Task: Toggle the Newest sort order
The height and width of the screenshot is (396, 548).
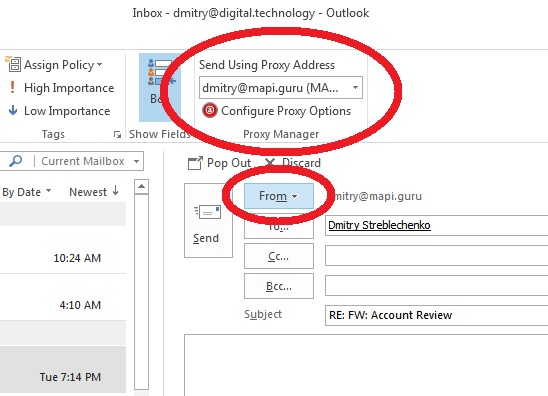Action: pos(94,192)
